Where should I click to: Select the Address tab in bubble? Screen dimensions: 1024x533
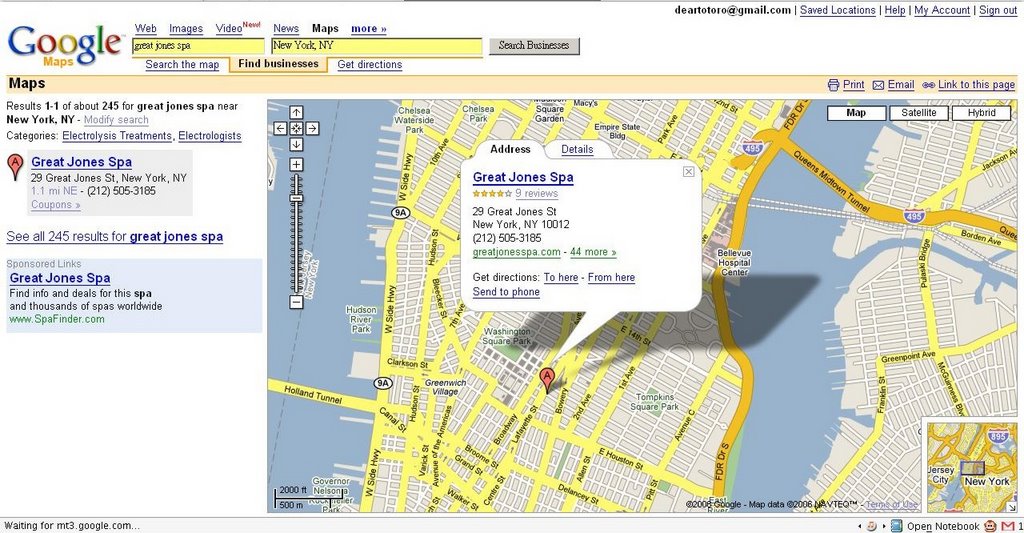(x=510, y=149)
